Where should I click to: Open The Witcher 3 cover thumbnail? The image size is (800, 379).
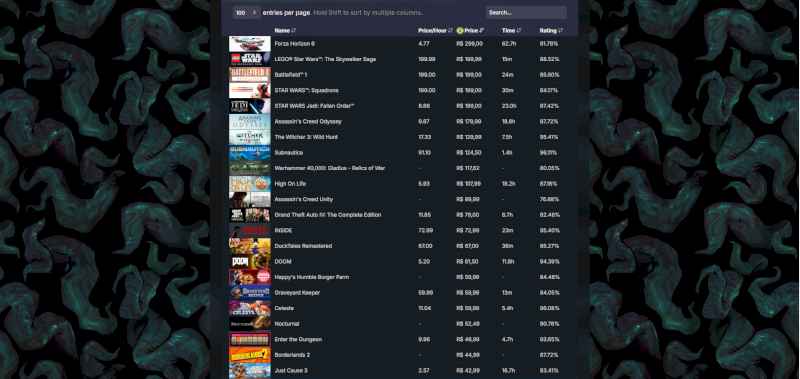(x=249, y=137)
